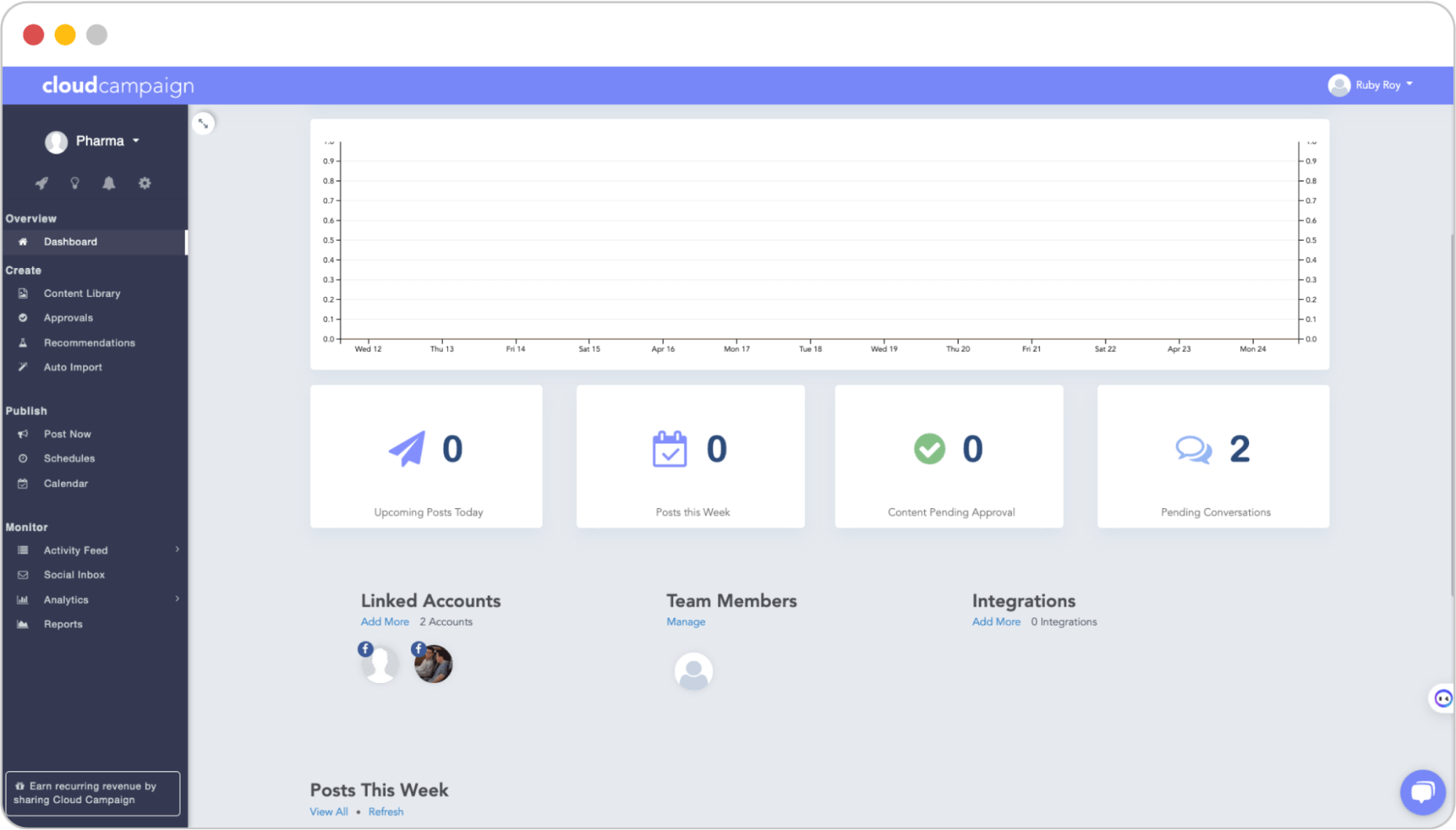Click the View All posts this week
The width and height of the screenshot is (1456, 830).
(x=329, y=812)
